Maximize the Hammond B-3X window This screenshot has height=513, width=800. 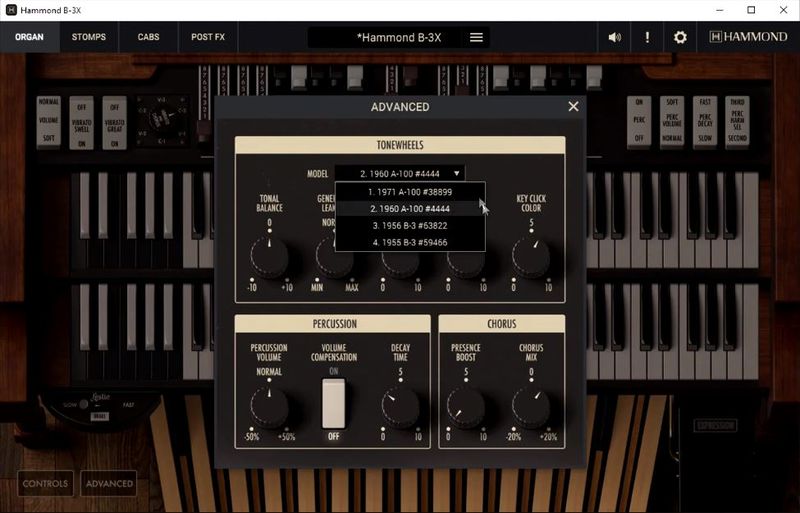click(x=751, y=10)
